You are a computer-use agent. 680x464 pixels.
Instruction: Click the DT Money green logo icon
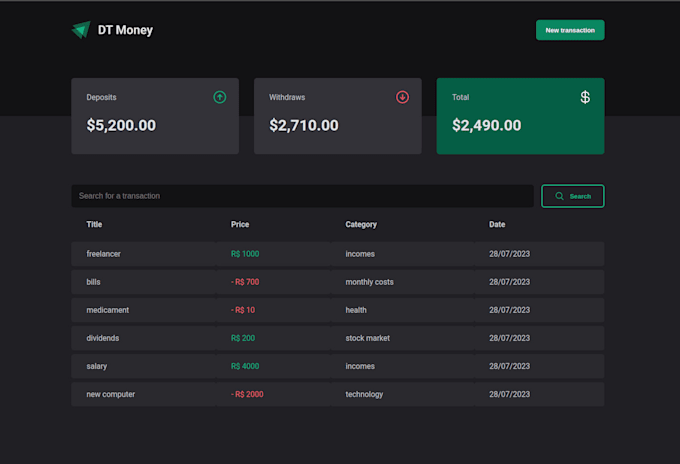click(x=80, y=30)
